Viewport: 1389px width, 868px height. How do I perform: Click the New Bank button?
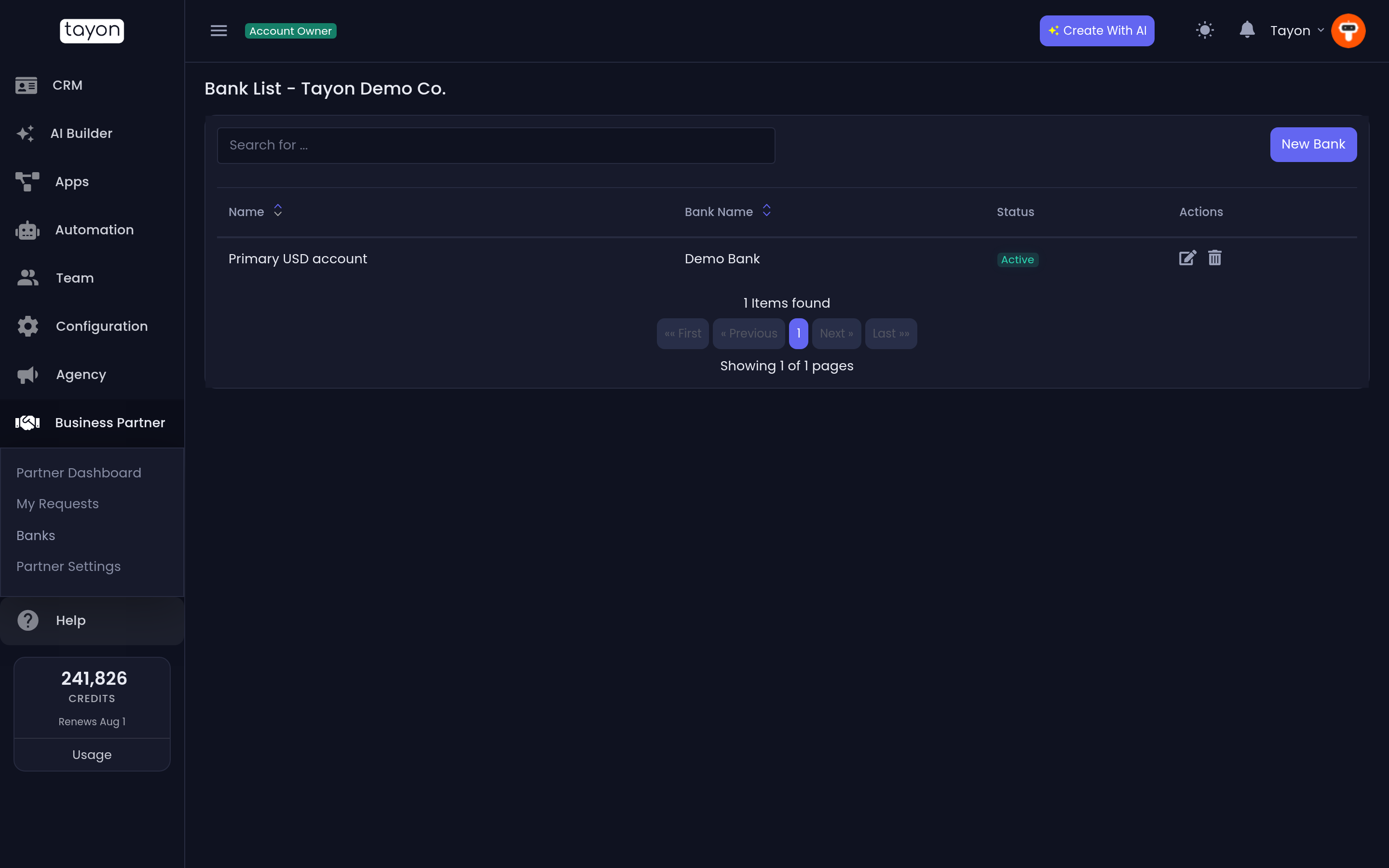1313,145
